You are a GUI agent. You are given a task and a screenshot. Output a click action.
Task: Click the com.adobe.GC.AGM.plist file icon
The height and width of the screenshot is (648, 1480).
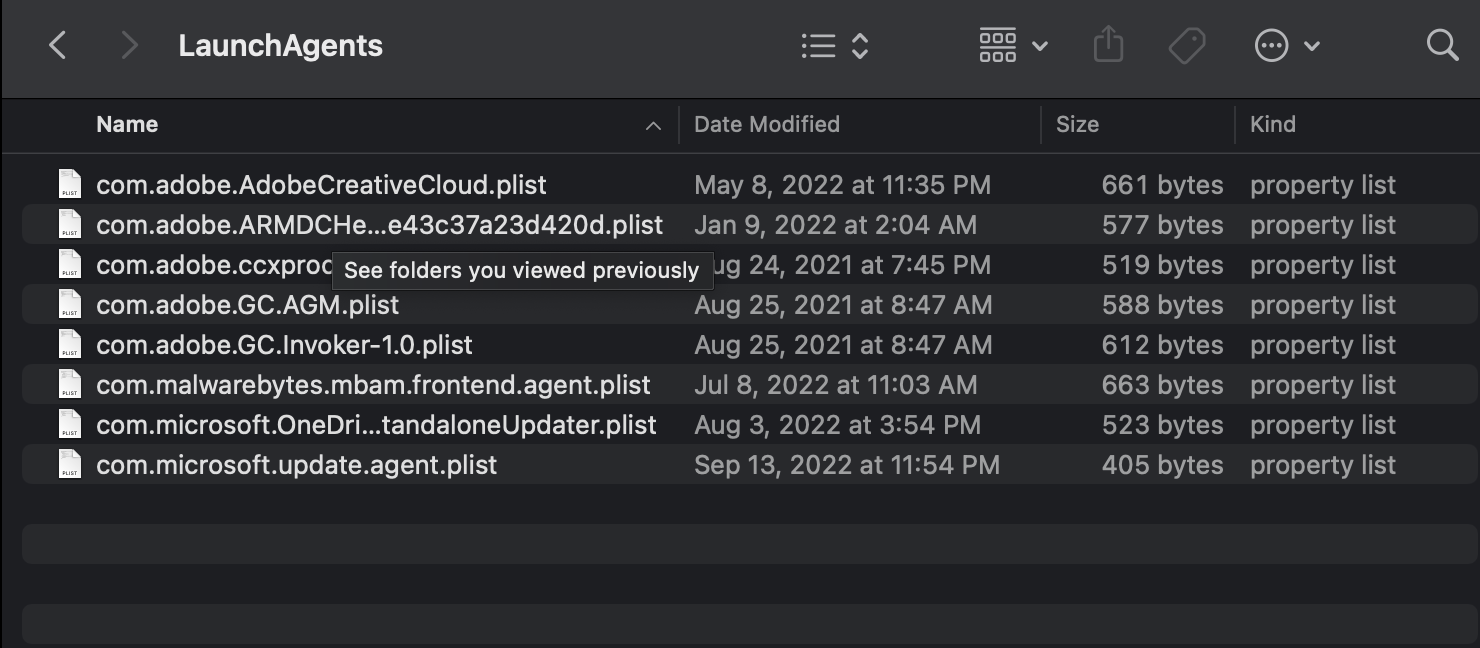(69, 305)
